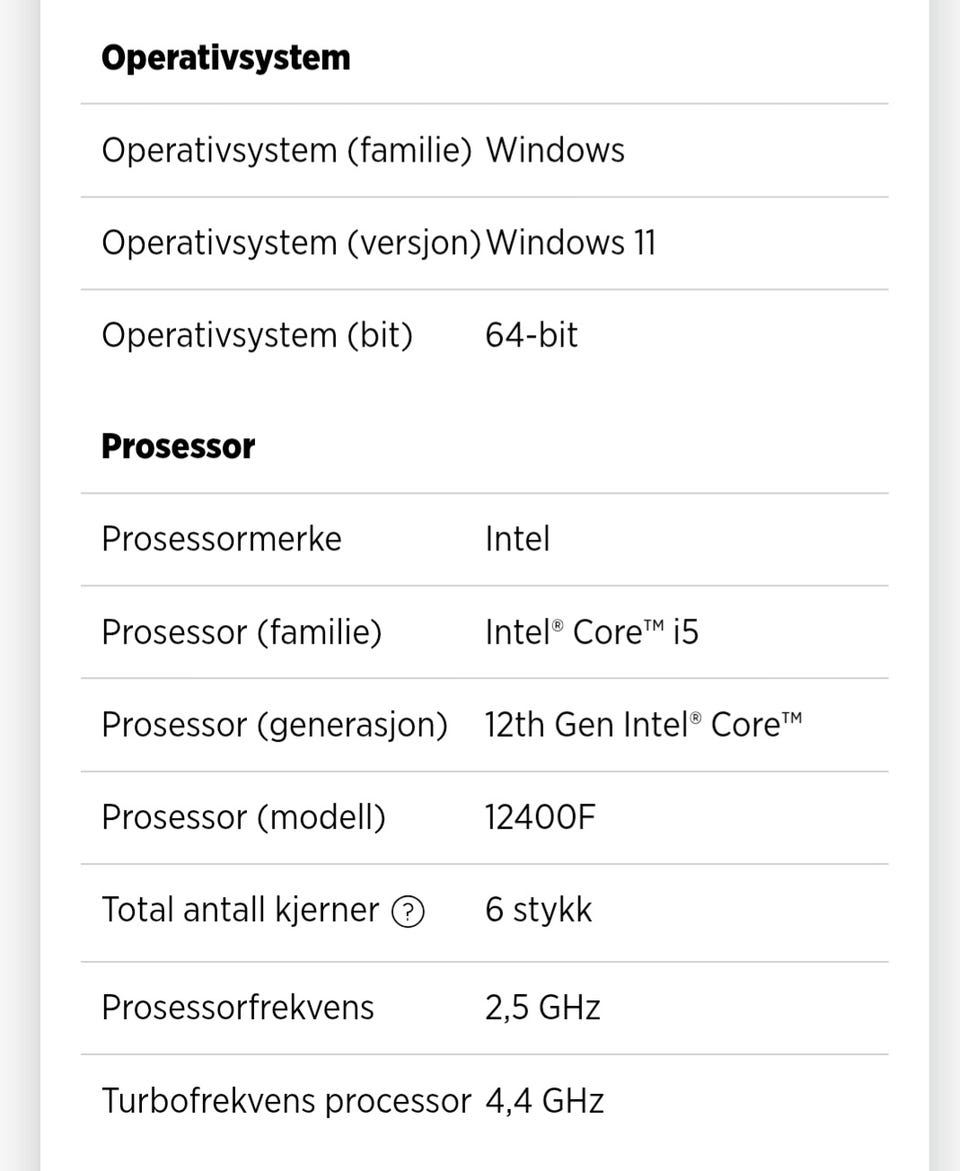Select the Operativsystem (familie) label
This screenshot has width=960, height=1171.
point(286,151)
